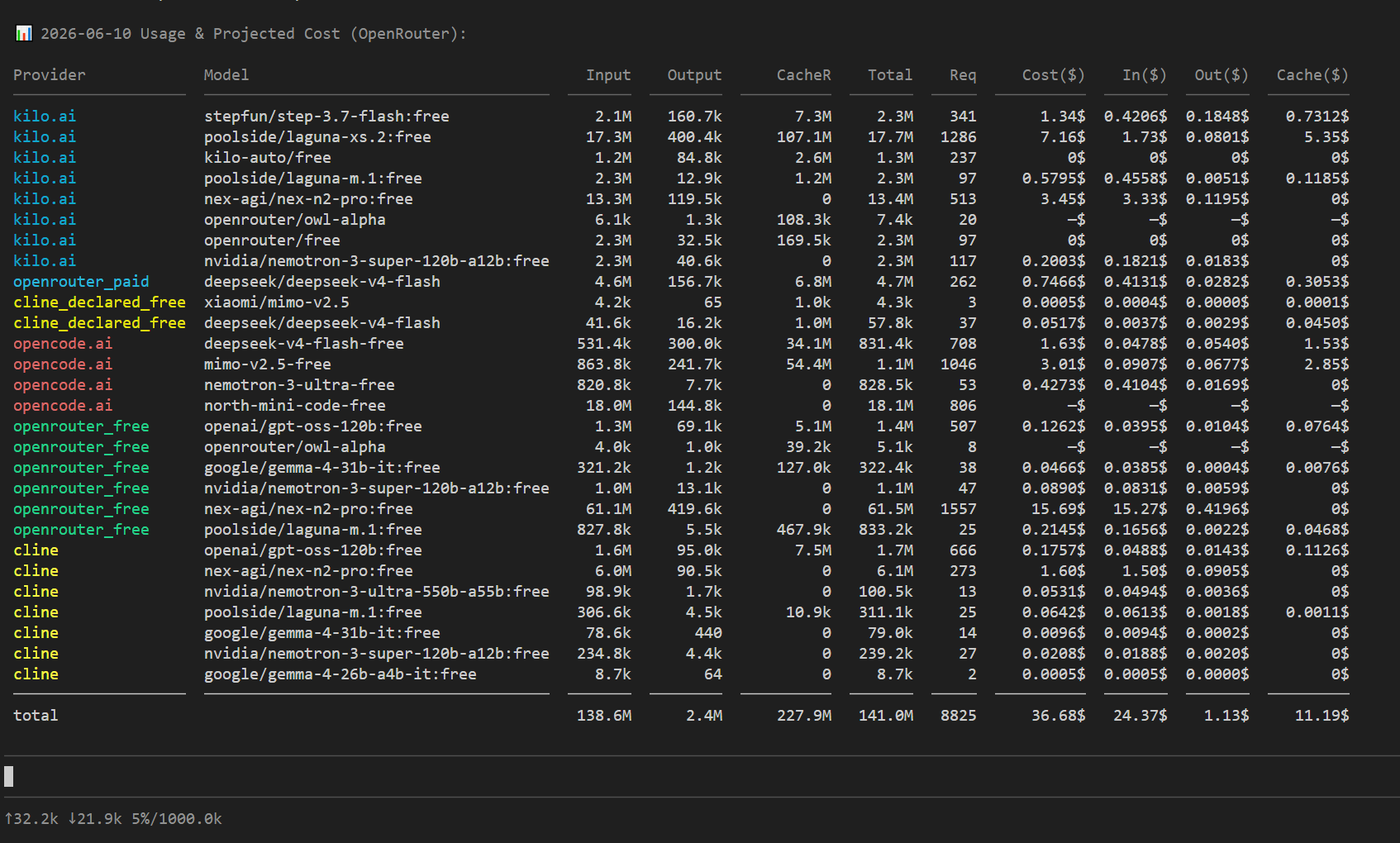The image size is (1400, 843).
Task: Click total input cost '24.37$'
Action: [1140, 716]
